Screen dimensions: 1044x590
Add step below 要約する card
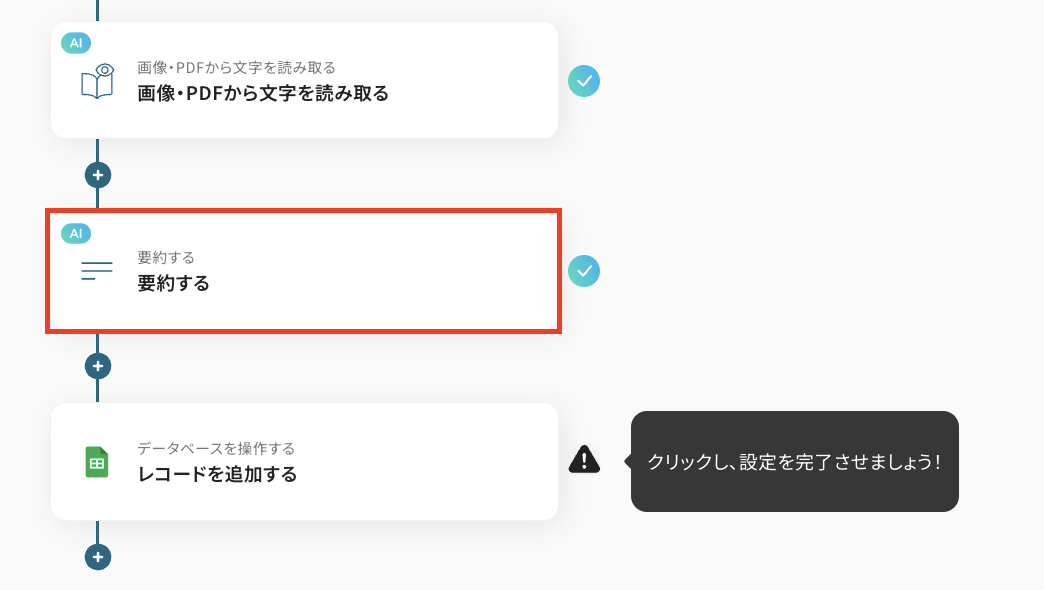coord(98,366)
